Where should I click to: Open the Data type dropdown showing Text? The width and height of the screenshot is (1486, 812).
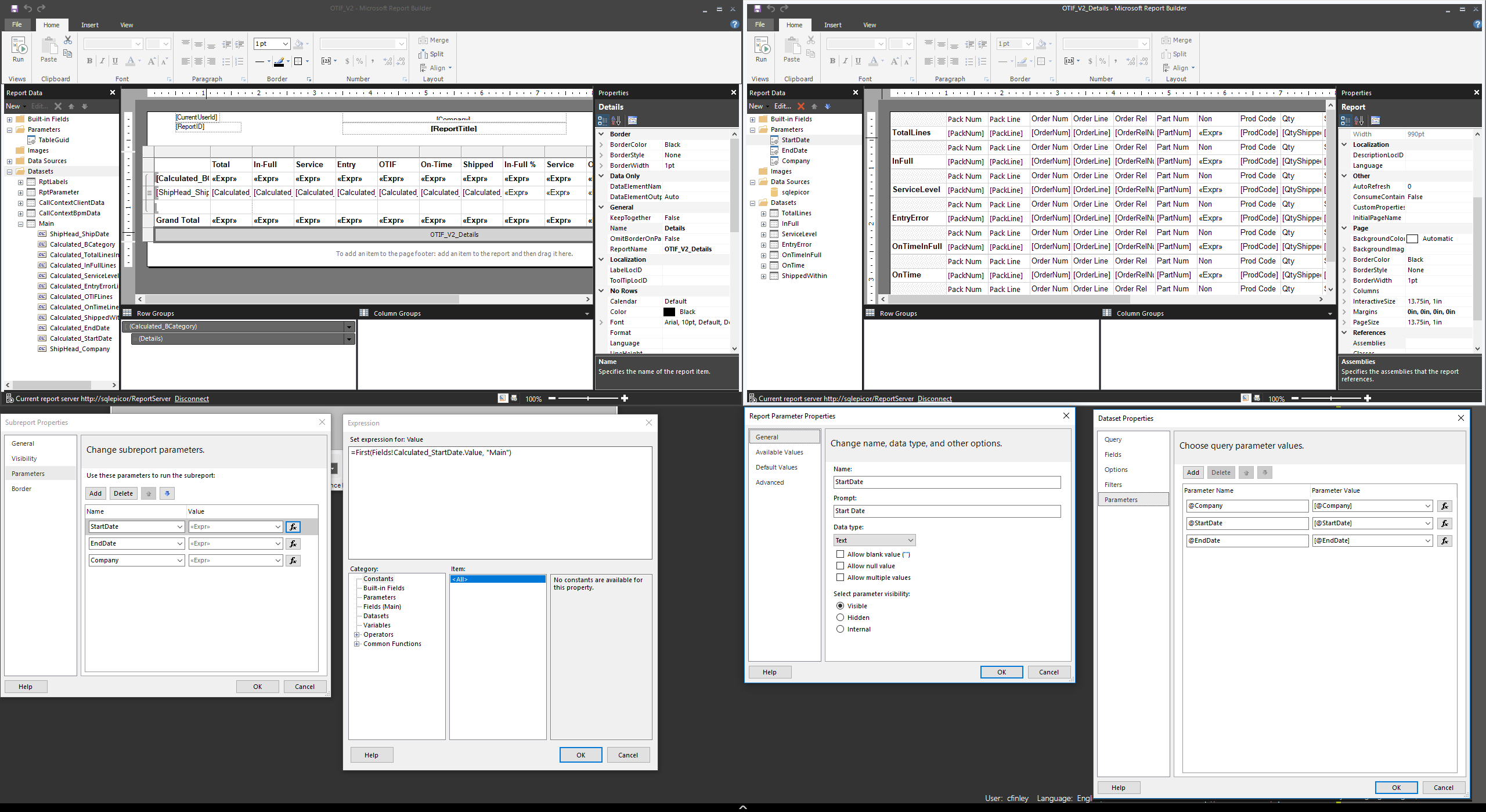click(874, 540)
